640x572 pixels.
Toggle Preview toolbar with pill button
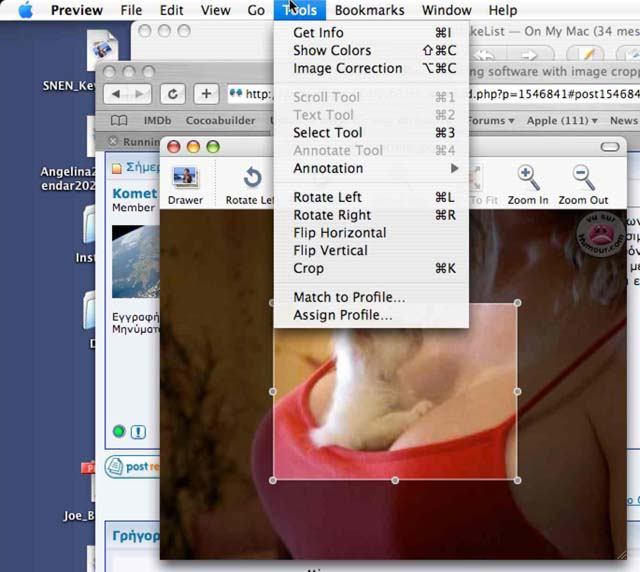point(610,147)
